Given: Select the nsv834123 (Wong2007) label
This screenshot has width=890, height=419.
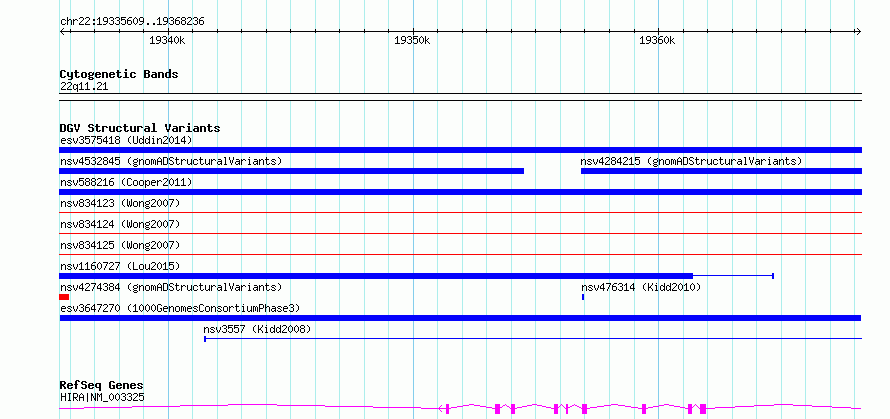Looking at the screenshot, I should click(x=120, y=203).
